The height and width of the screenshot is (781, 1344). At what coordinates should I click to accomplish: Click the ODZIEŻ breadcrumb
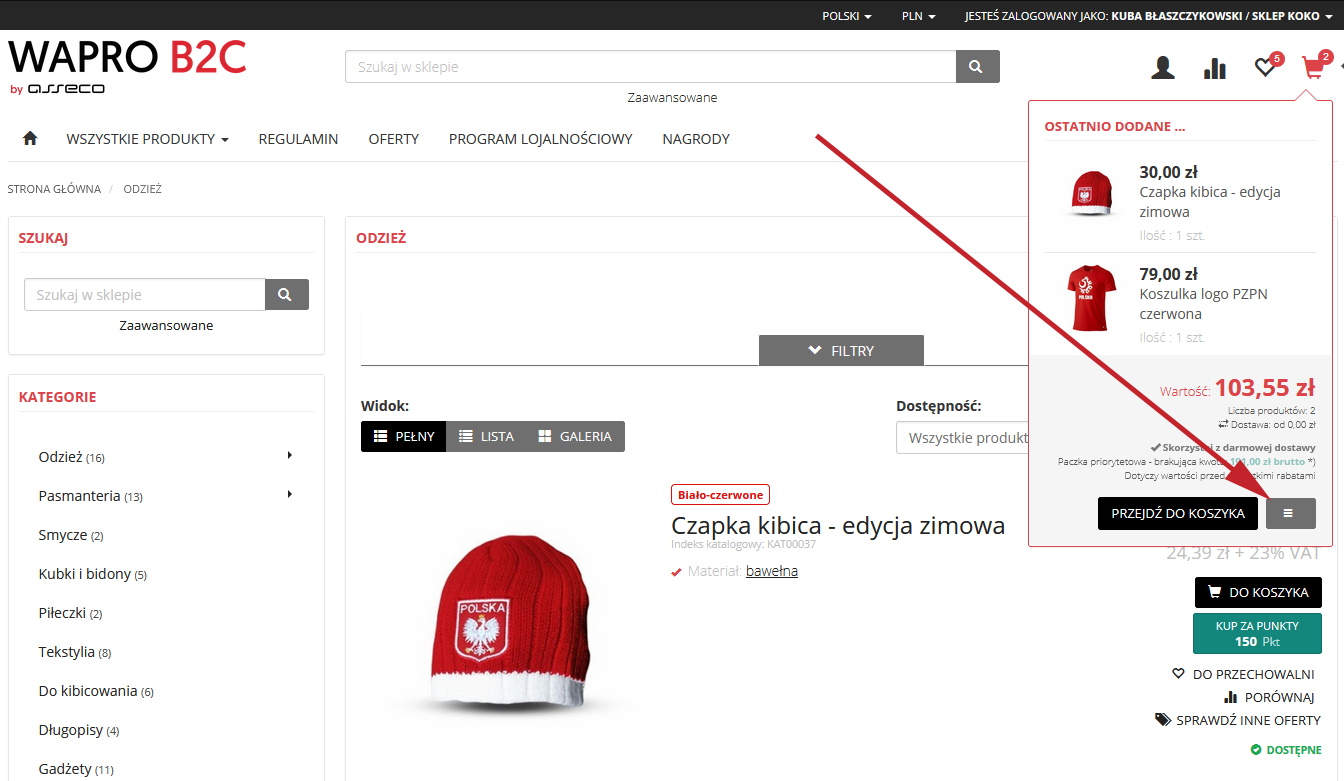[143, 189]
